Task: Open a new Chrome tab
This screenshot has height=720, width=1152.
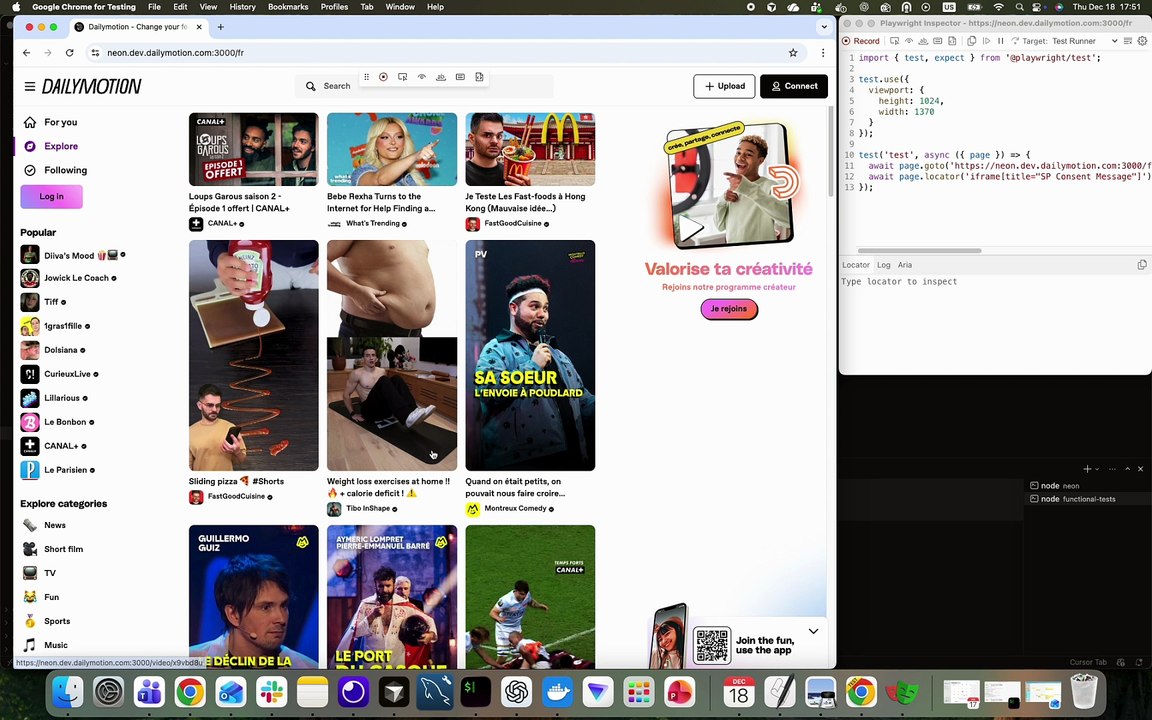Action: (x=220, y=26)
